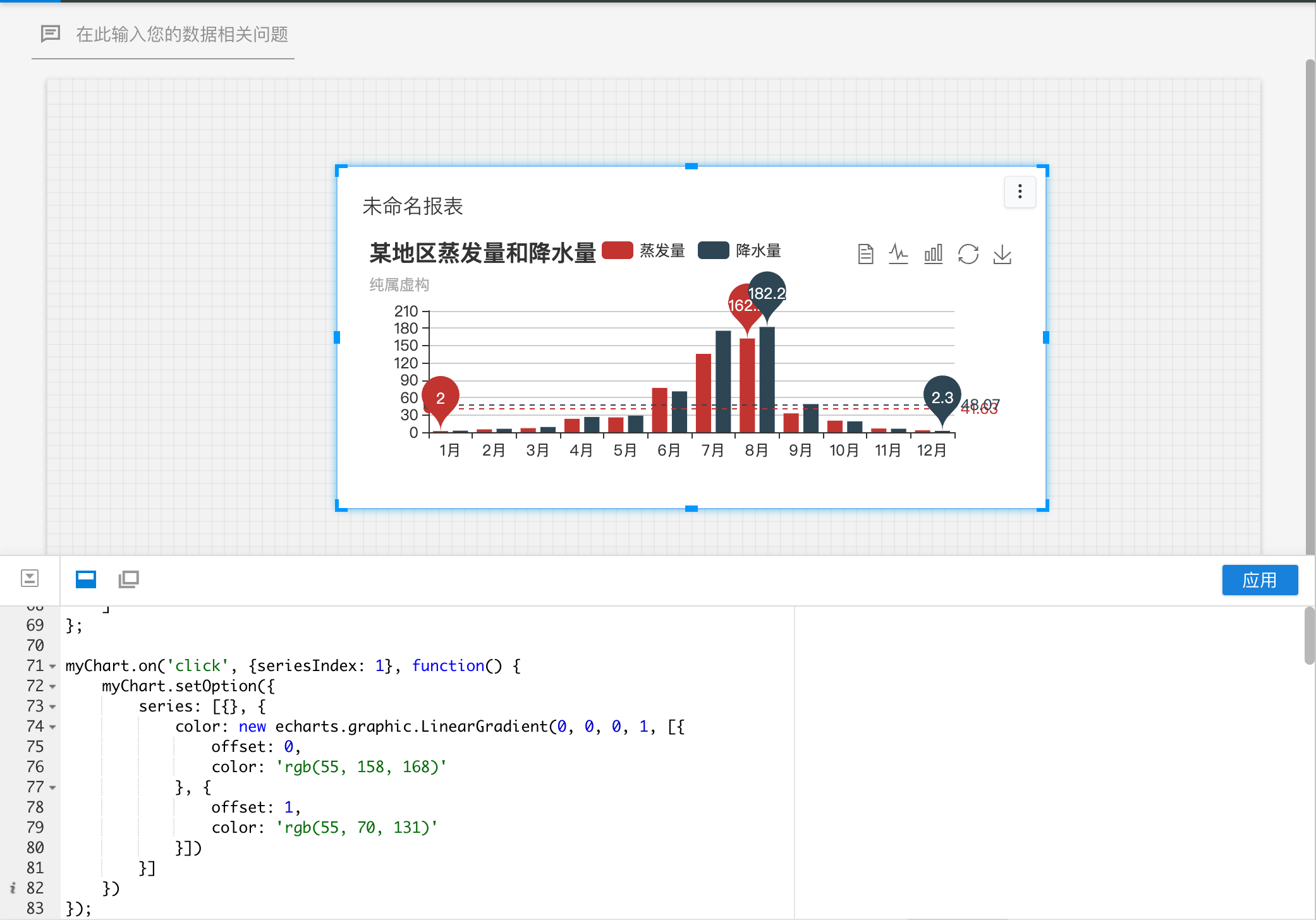Collapse the code fold at line 71
This screenshot has width=1316, height=920.
tap(51, 666)
